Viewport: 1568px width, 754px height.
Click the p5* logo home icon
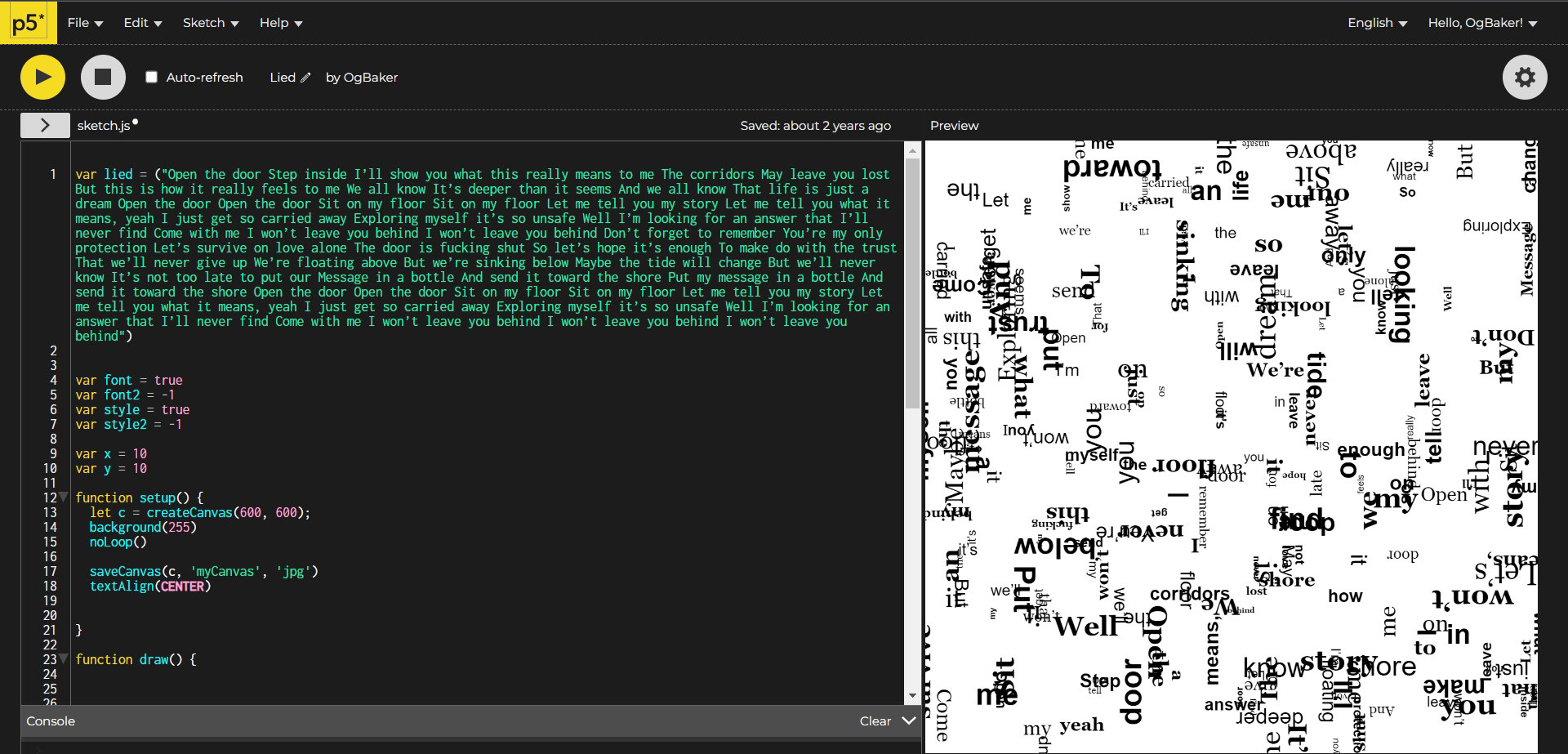[x=28, y=23]
